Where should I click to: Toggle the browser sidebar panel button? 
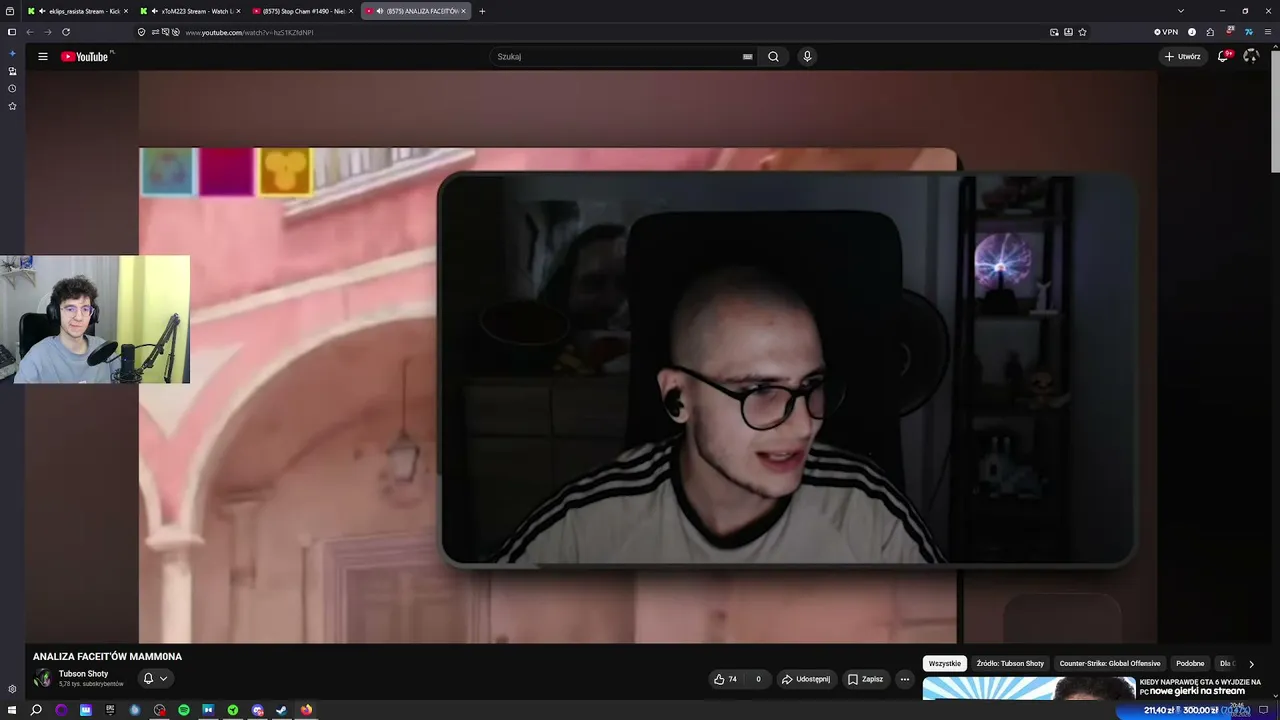(12, 32)
